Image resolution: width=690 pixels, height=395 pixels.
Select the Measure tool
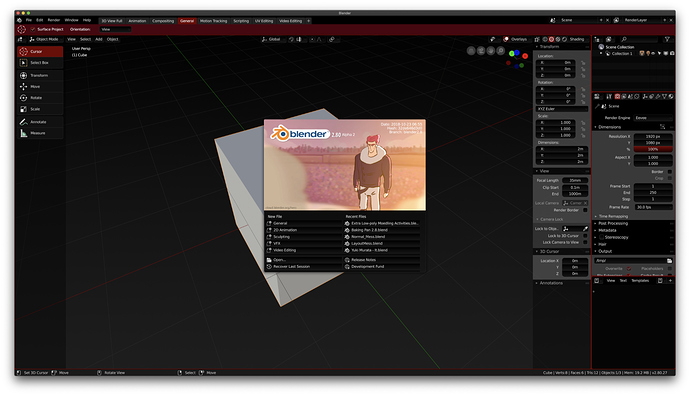click(40, 133)
